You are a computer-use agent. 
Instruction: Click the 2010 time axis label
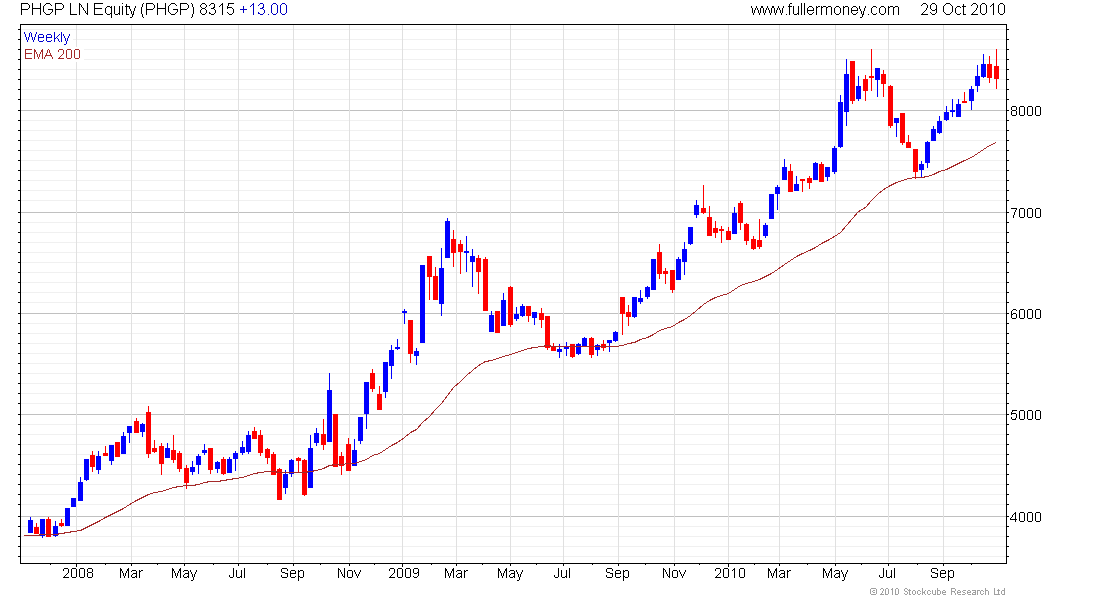[730, 573]
